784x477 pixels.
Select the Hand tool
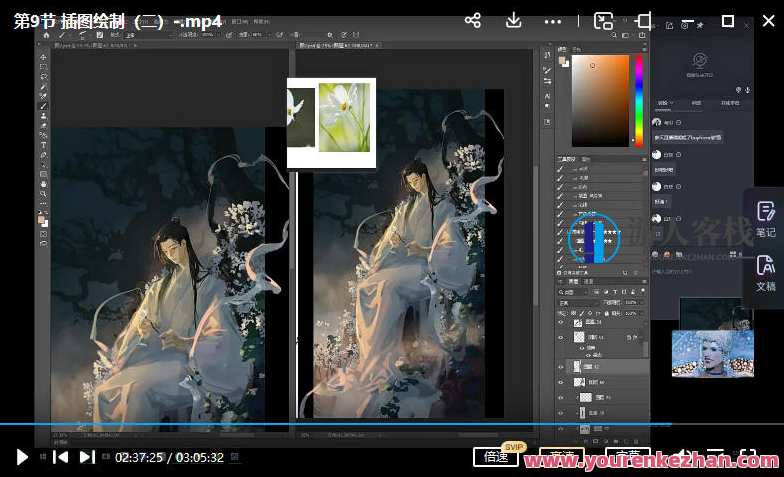tap(44, 184)
